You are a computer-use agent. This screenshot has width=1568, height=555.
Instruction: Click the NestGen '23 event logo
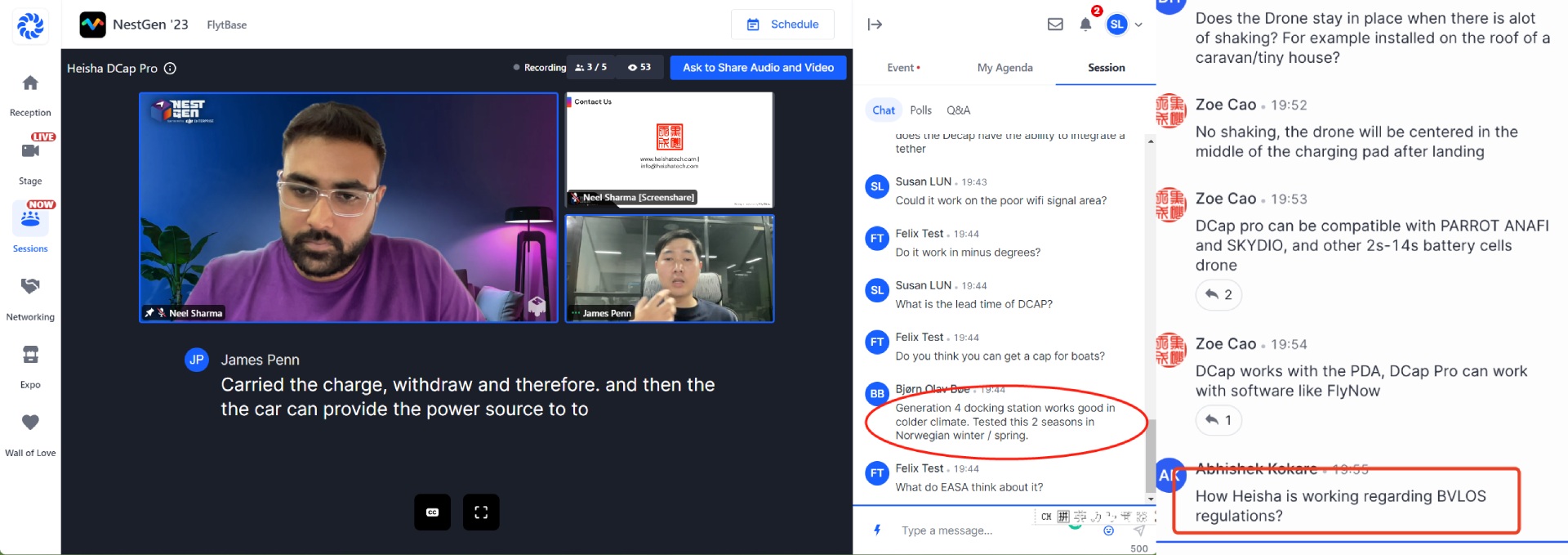click(x=92, y=25)
